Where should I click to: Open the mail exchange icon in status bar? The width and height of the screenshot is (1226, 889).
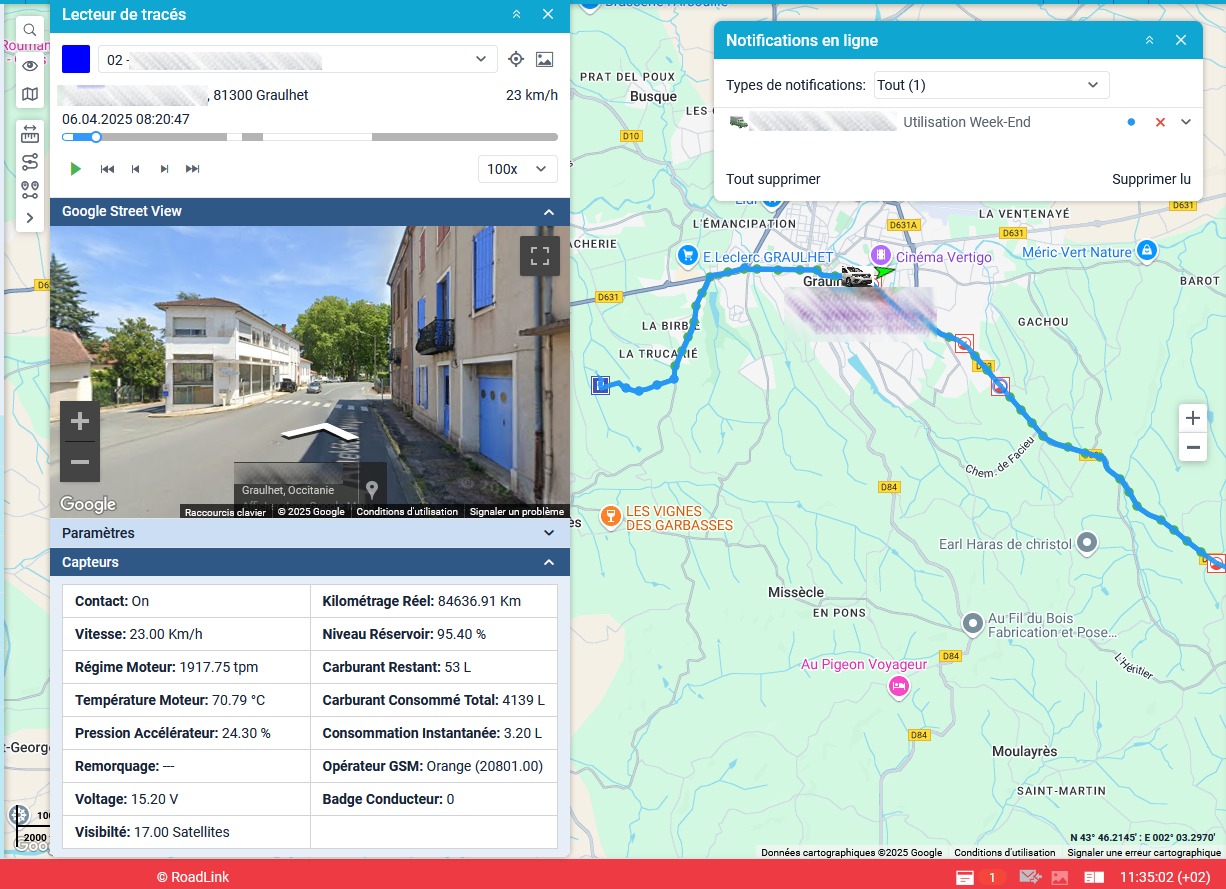(x=1030, y=877)
